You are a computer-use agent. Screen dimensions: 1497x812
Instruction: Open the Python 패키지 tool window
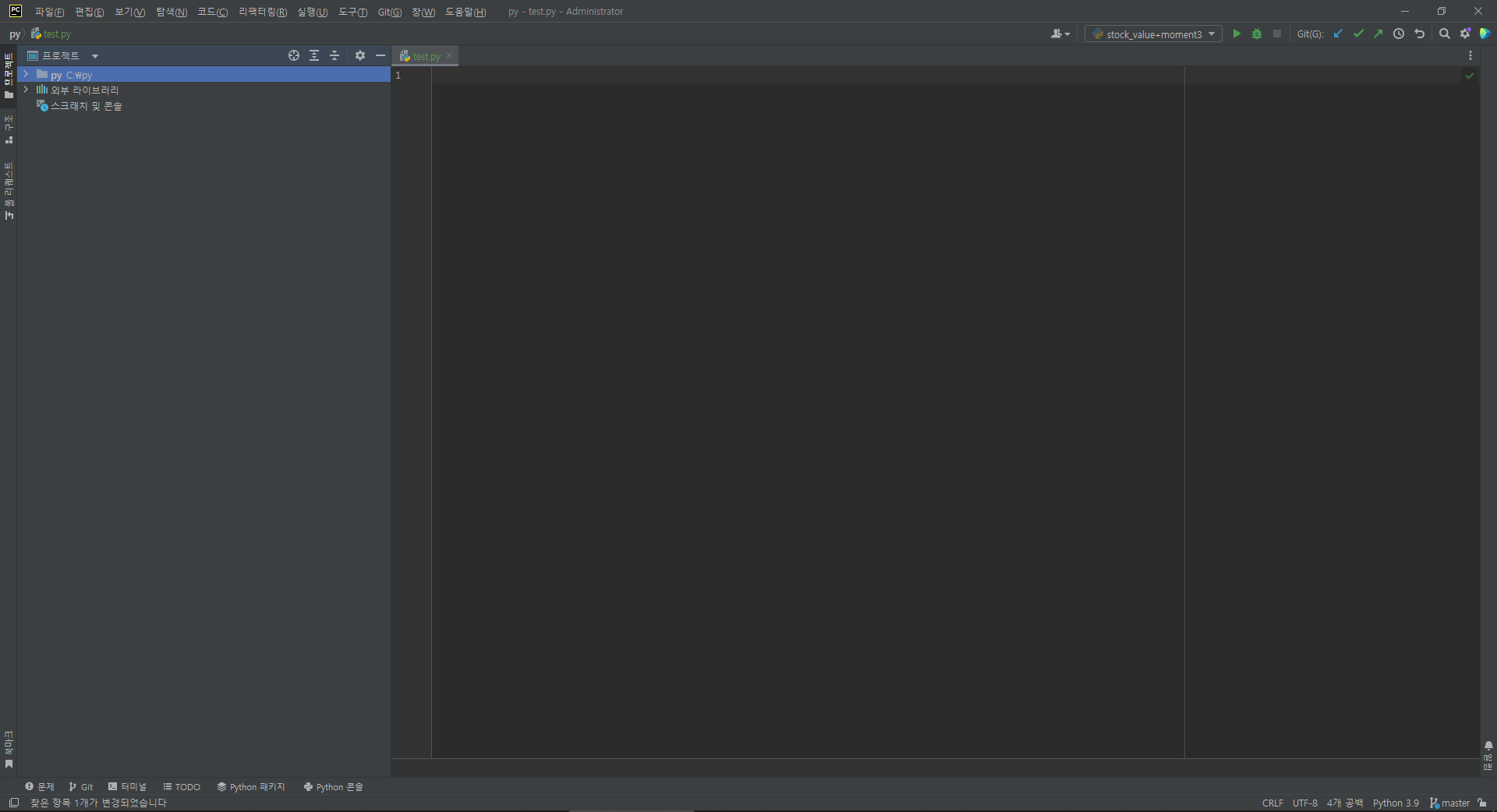click(251, 787)
